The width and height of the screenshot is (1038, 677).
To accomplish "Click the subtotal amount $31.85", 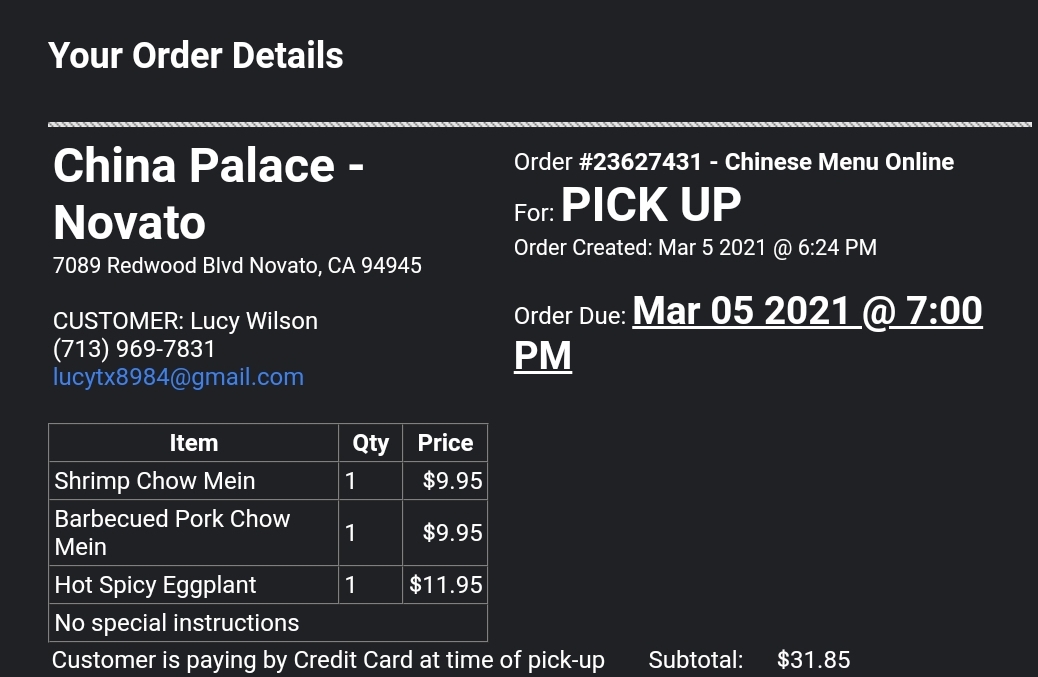I will click(813, 660).
